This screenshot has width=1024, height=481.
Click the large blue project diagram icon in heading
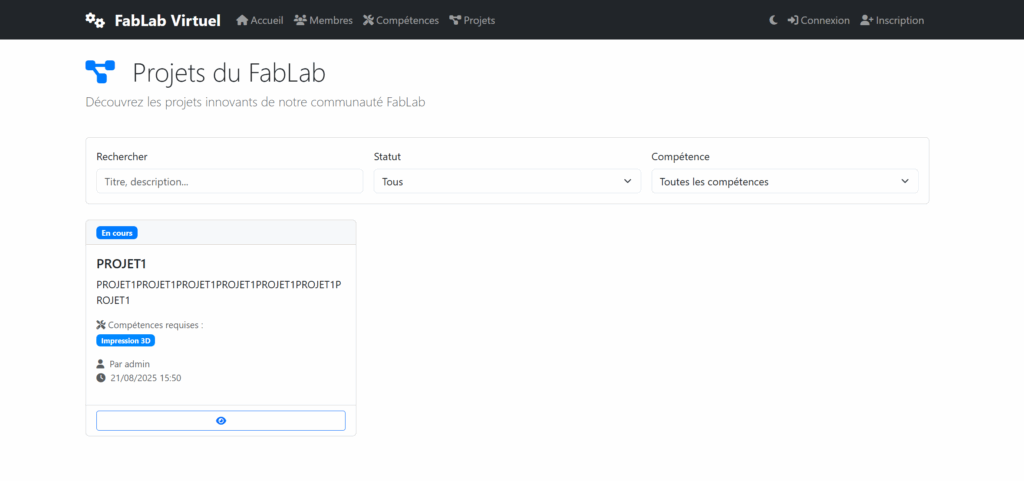click(x=101, y=72)
